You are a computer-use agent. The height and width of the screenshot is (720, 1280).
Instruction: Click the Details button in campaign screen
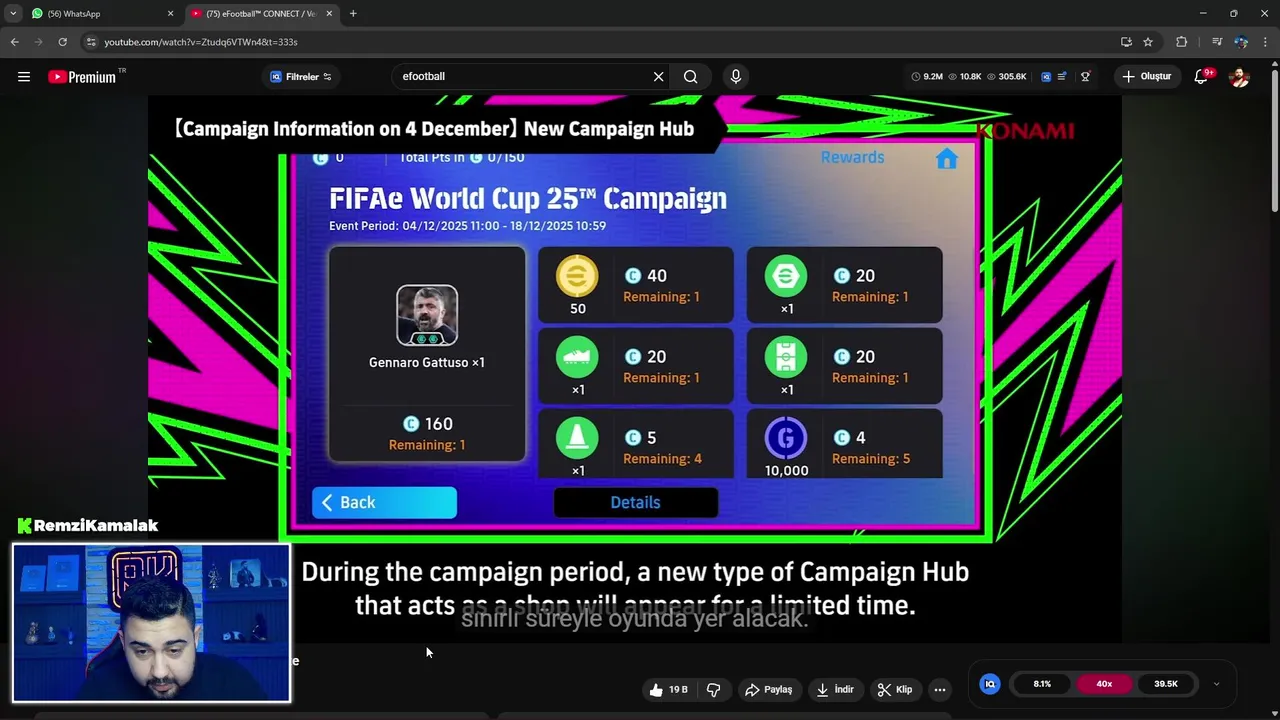pos(635,503)
